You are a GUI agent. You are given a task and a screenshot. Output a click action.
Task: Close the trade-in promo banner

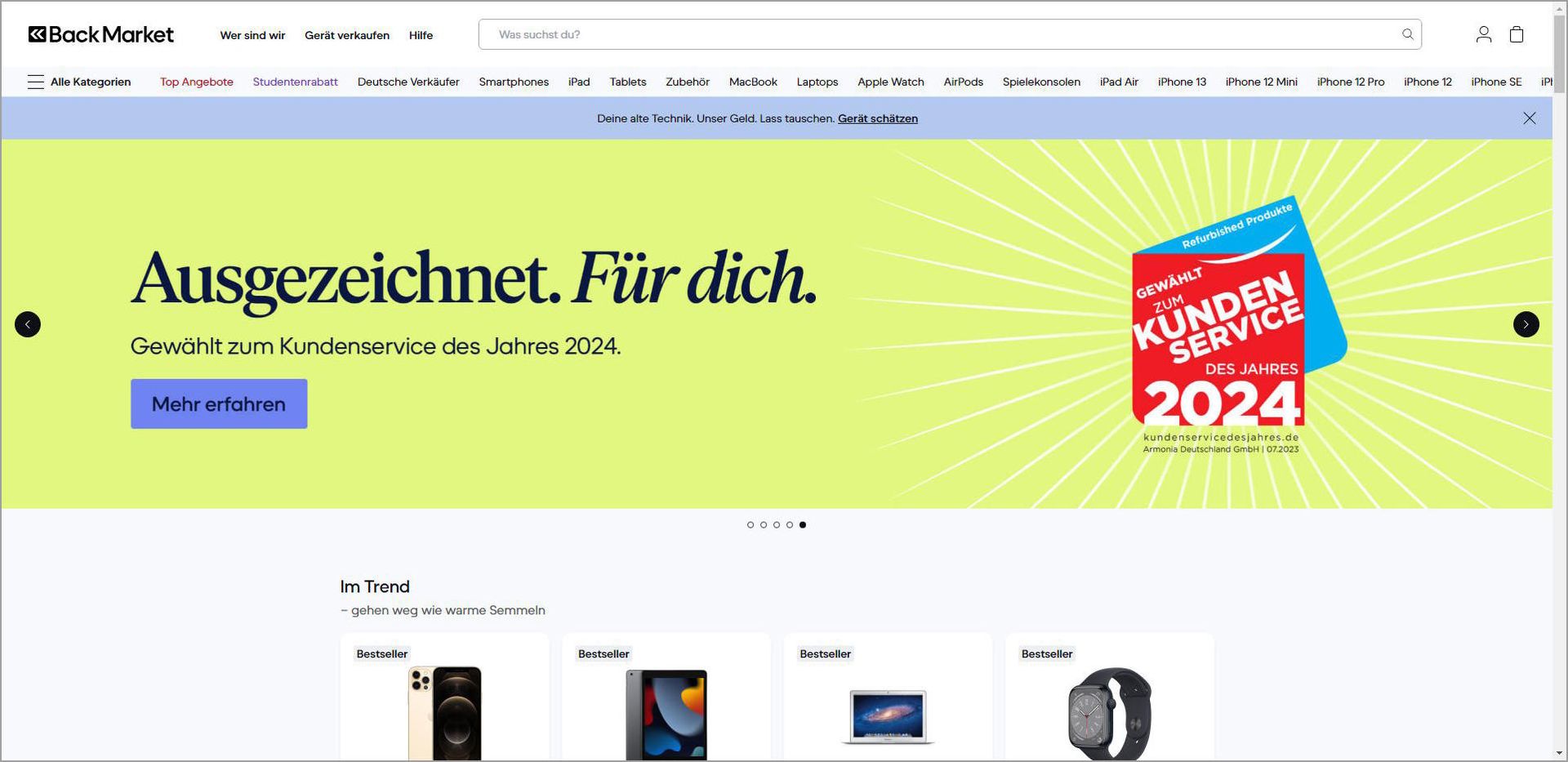point(1530,118)
